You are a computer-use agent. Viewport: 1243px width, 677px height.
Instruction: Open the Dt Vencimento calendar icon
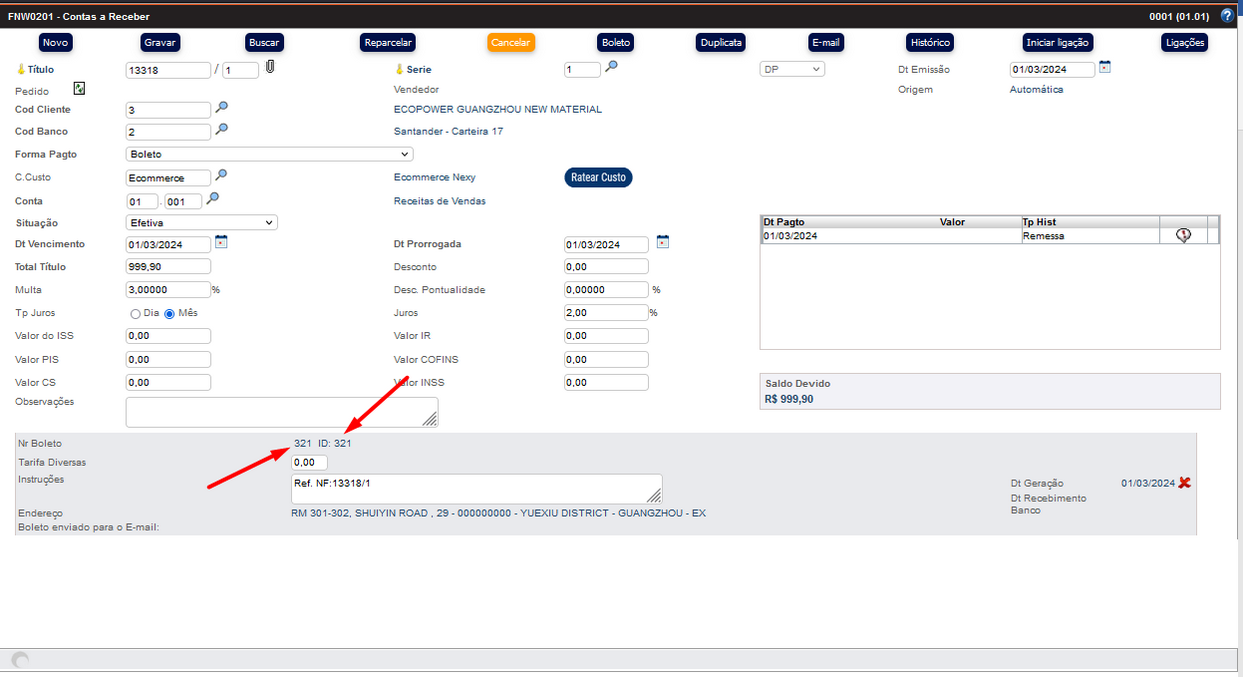tap(222, 243)
